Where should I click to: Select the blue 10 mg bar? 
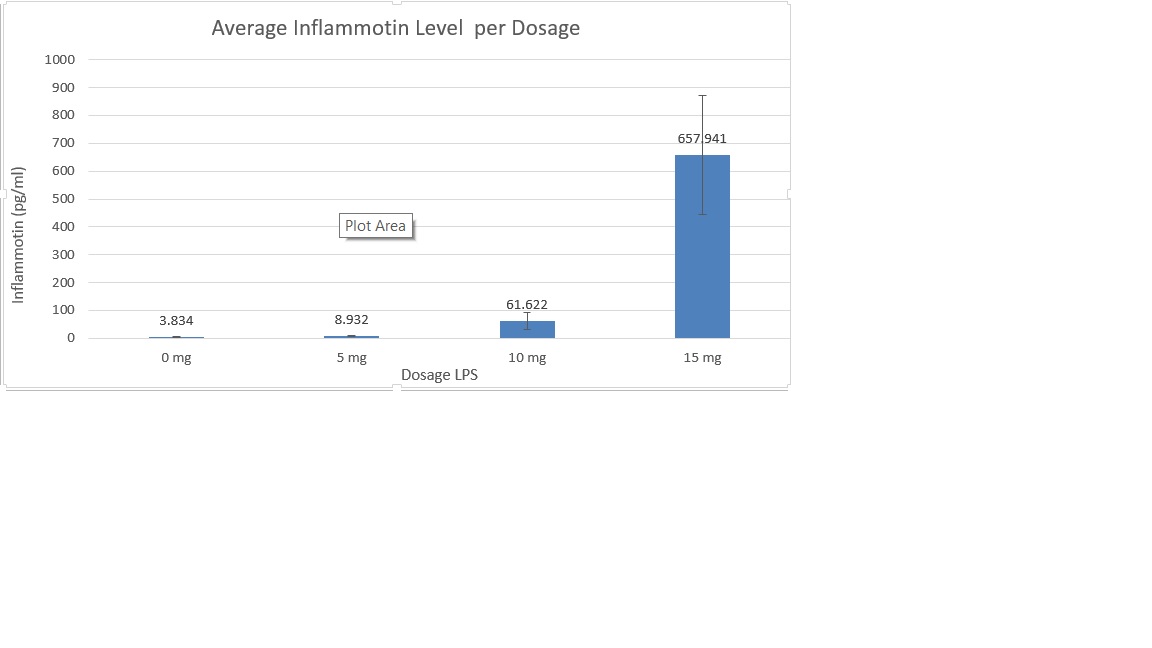(x=527, y=330)
